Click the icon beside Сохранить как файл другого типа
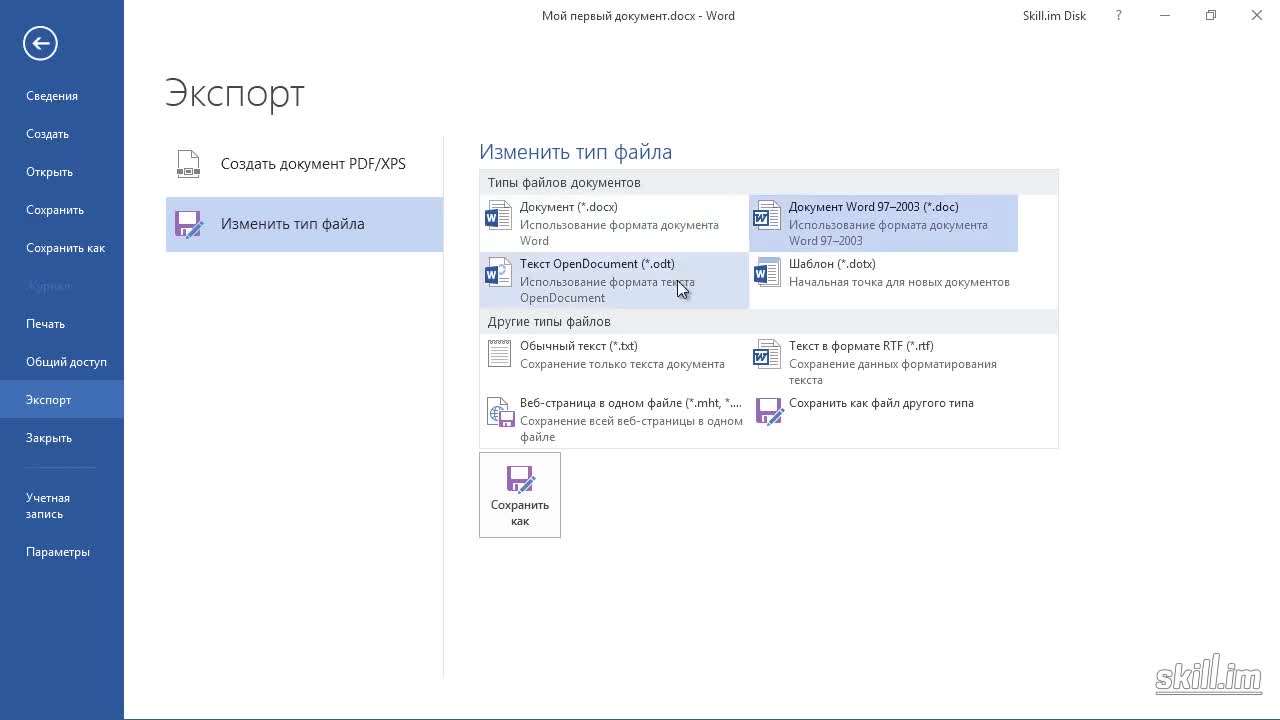Screen dimensions: 1280x720 pyautogui.click(x=769, y=411)
